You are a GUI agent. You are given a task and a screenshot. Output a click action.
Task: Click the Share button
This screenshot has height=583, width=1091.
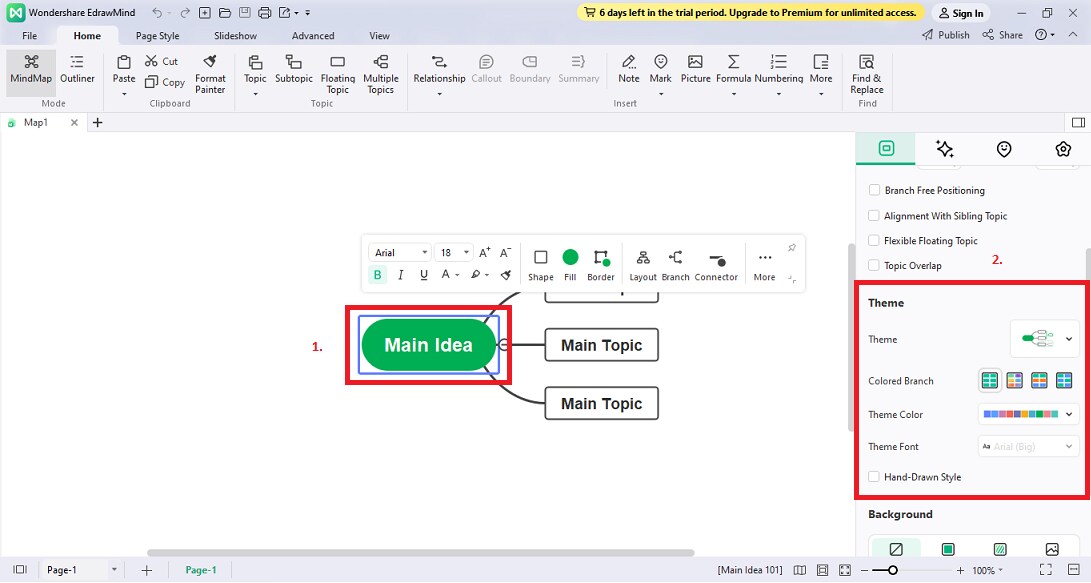coord(1003,35)
